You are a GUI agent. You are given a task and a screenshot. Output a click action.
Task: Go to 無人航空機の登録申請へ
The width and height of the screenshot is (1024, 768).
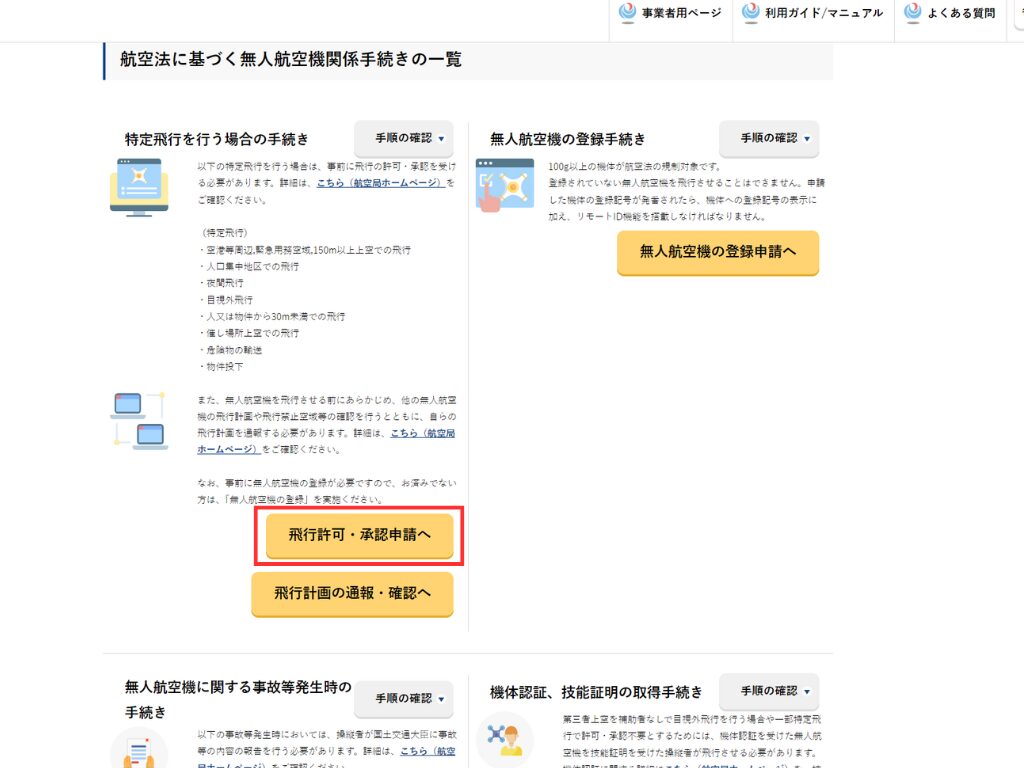coord(718,252)
